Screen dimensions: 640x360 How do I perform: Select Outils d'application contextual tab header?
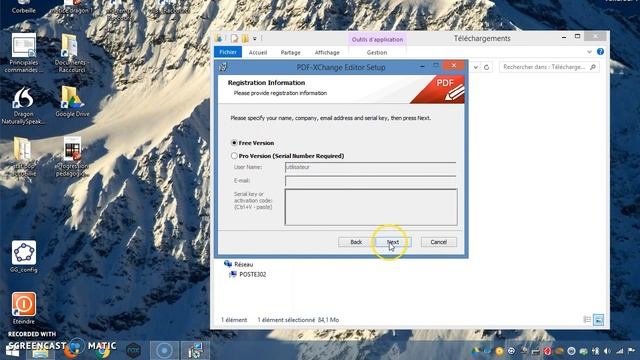(x=377, y=40)
